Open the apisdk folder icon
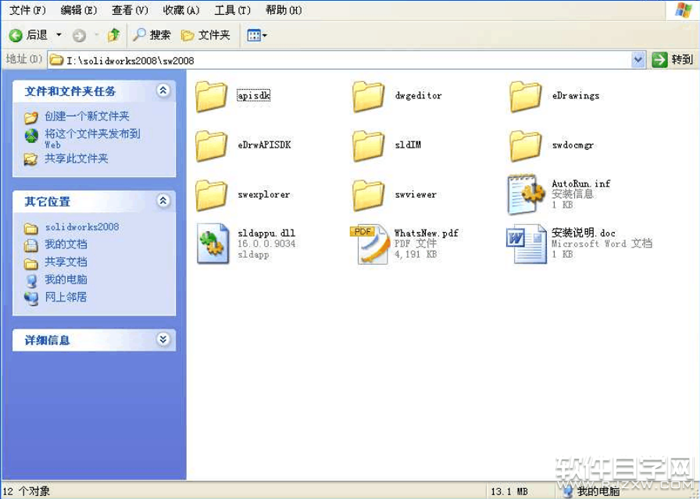 211,96
